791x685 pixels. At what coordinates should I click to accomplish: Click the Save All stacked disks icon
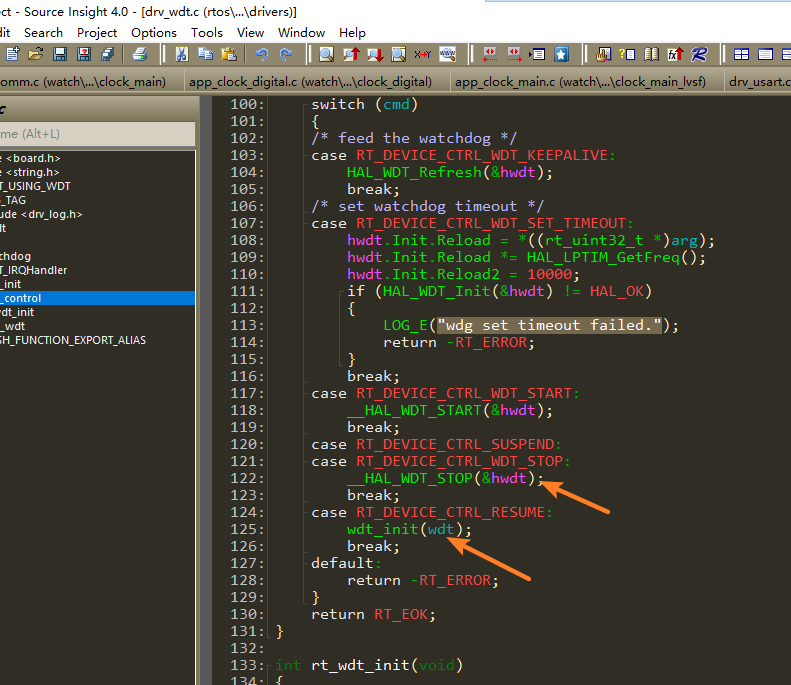(x=107, y=54)
